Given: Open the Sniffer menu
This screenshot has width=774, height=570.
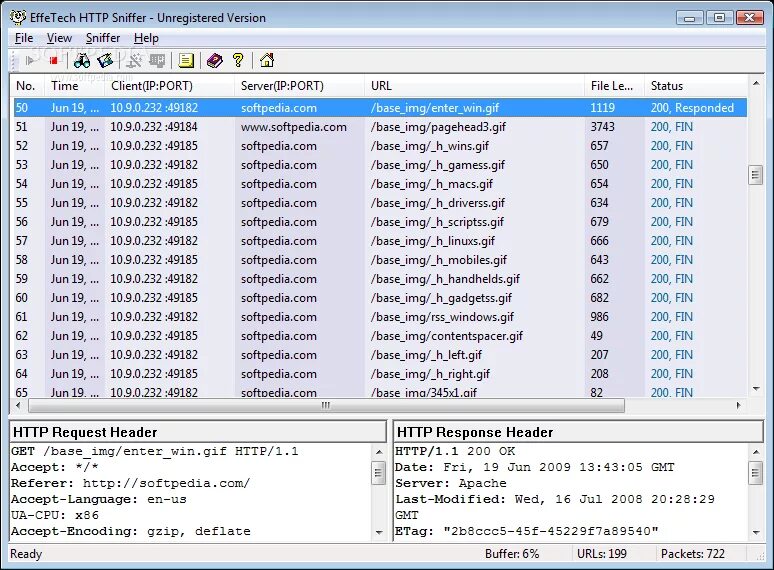Looking at the screenshot, I should (103, 38).
